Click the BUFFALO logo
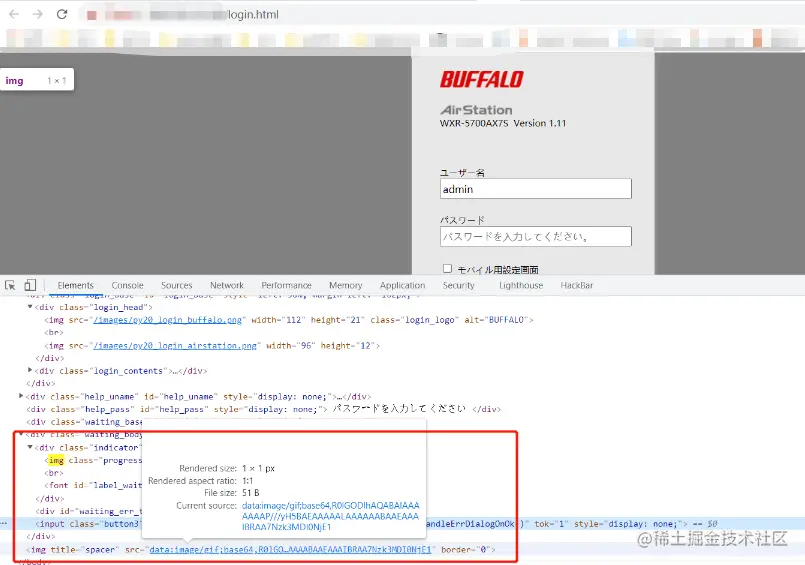Screen dimensions: 805x565 coord(482,79)
